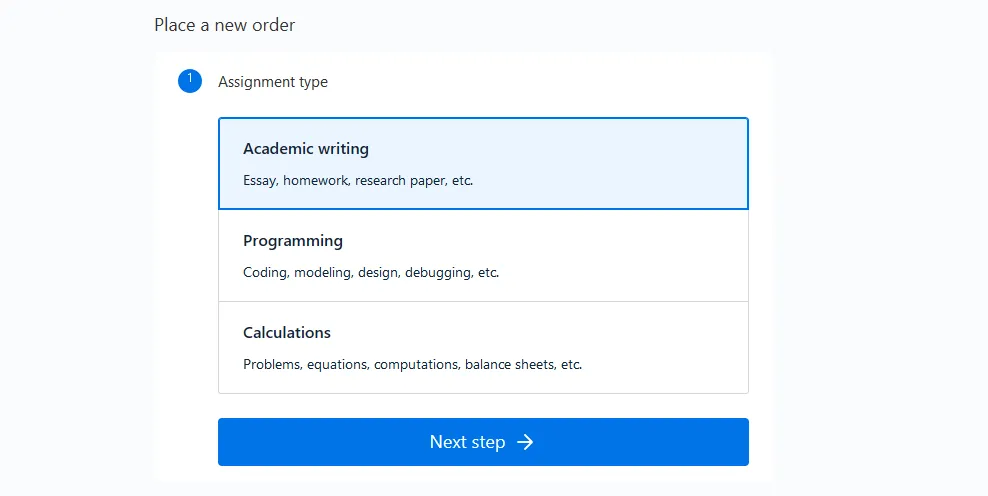The width and height of the screenshot is (988, 496).
Task: Select the Programming assignment type
Action: coord(483,255)
